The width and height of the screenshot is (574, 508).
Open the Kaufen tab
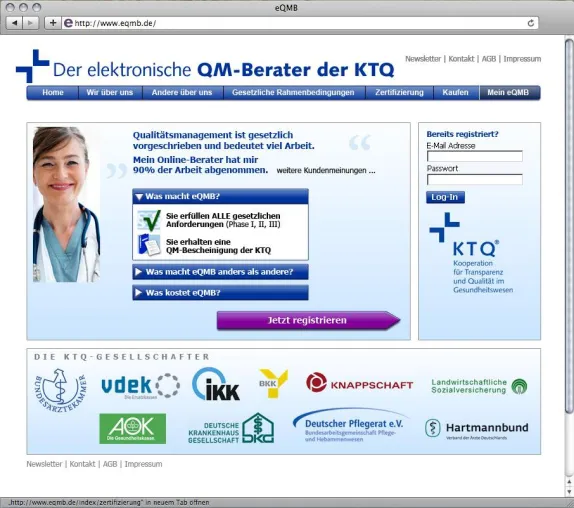coord(455,93)
